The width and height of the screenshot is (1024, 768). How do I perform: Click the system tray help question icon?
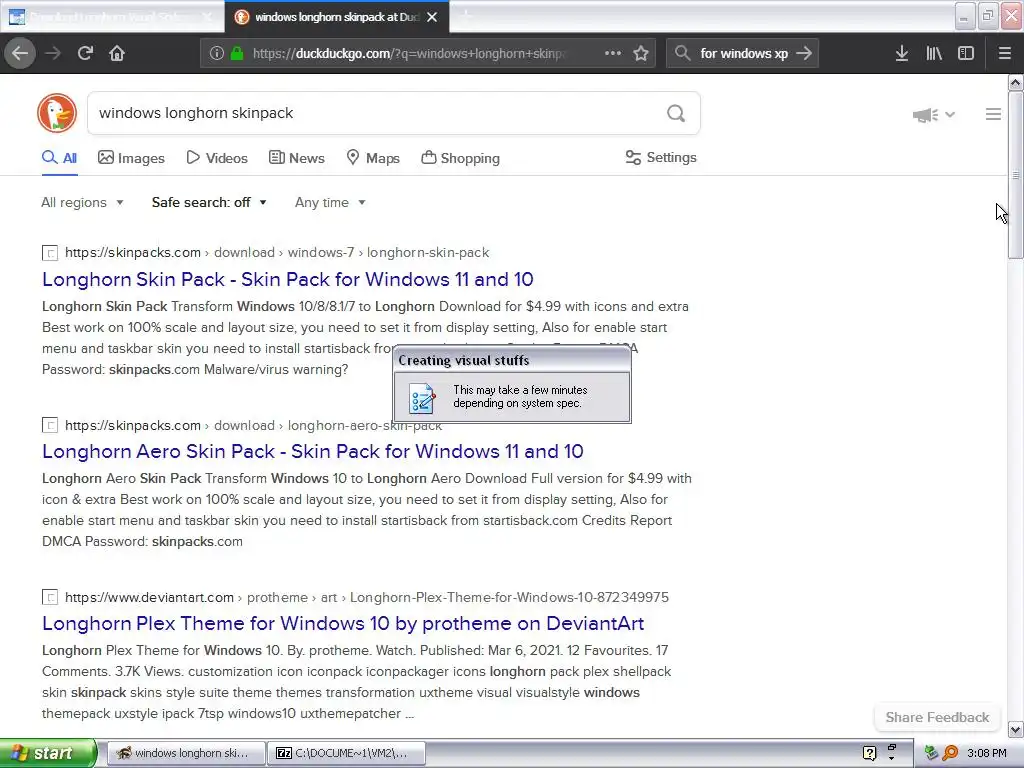click(x=869, y=753)
